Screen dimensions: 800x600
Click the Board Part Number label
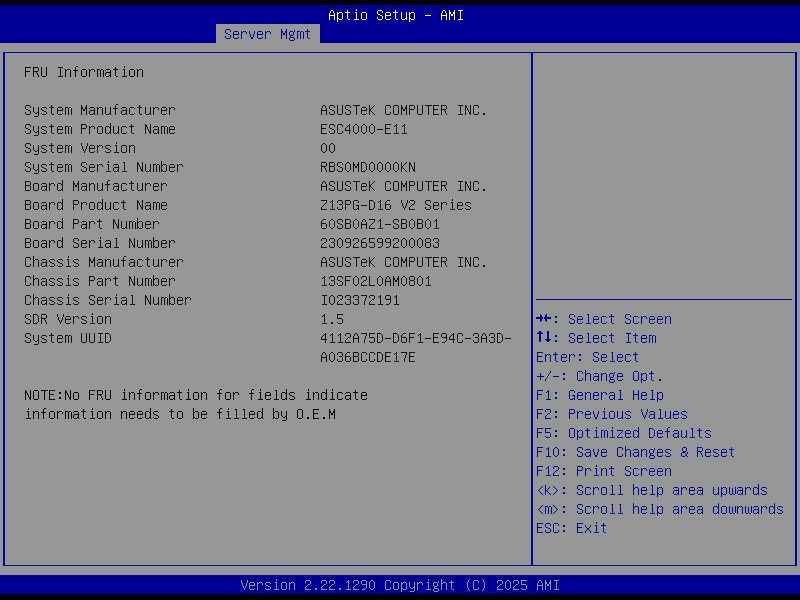[x=91, y=224]
